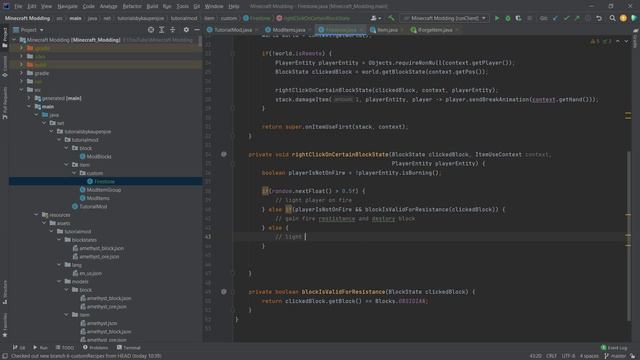
Task: Click the yellow avatar icon in toolbar
Action: pos(623,18)
